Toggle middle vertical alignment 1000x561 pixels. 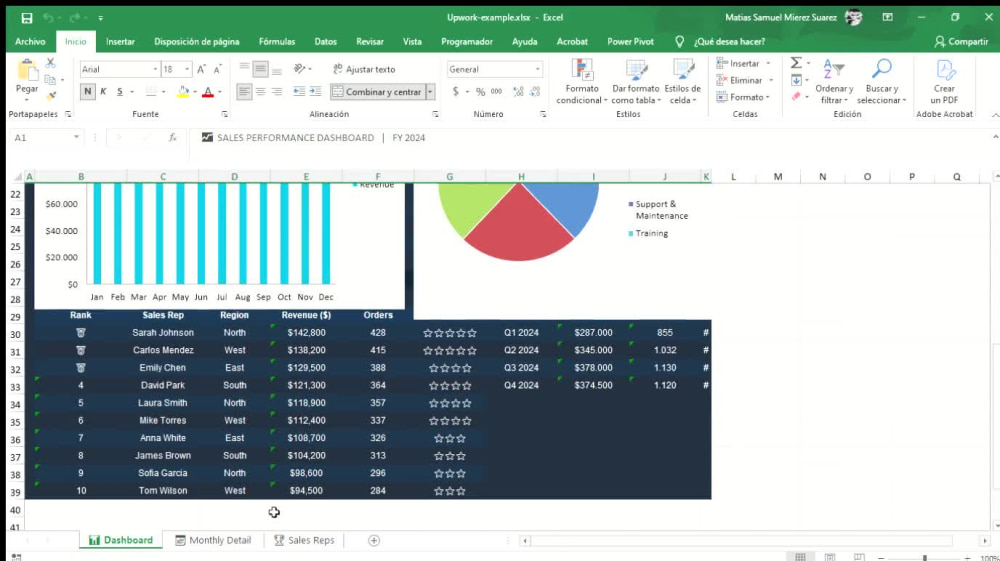point(260,68)
